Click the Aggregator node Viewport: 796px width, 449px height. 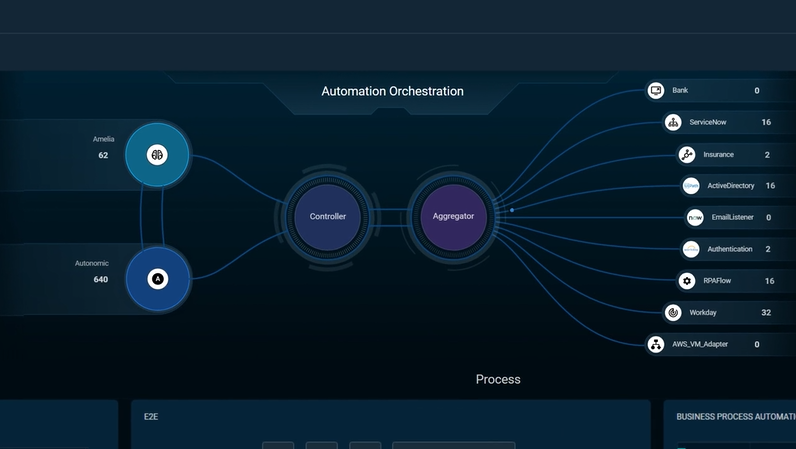[453, 217]
